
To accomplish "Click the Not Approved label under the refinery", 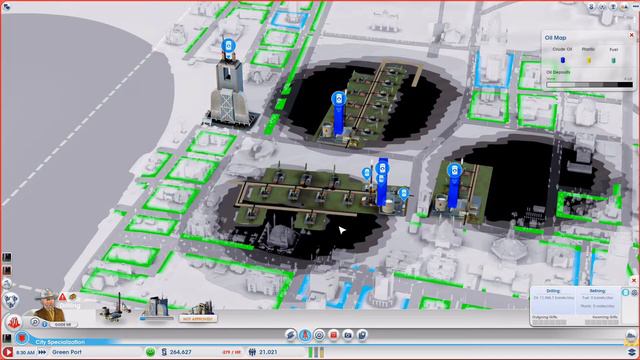I will [198, 319].
